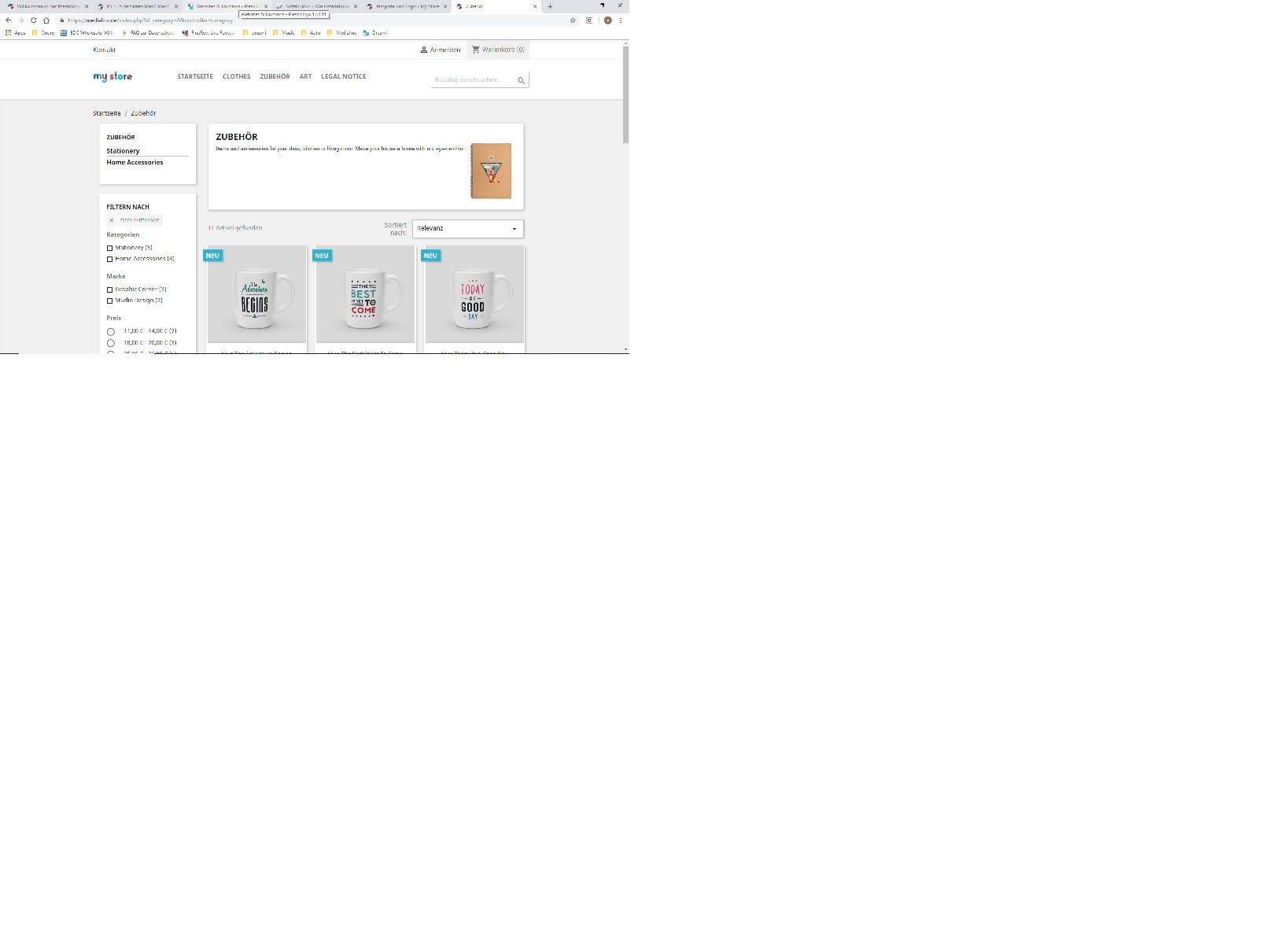Click the page vertical scrollbar
Image resolution: width=1269 pixels, height=952 pixels.
coord(625,94)
